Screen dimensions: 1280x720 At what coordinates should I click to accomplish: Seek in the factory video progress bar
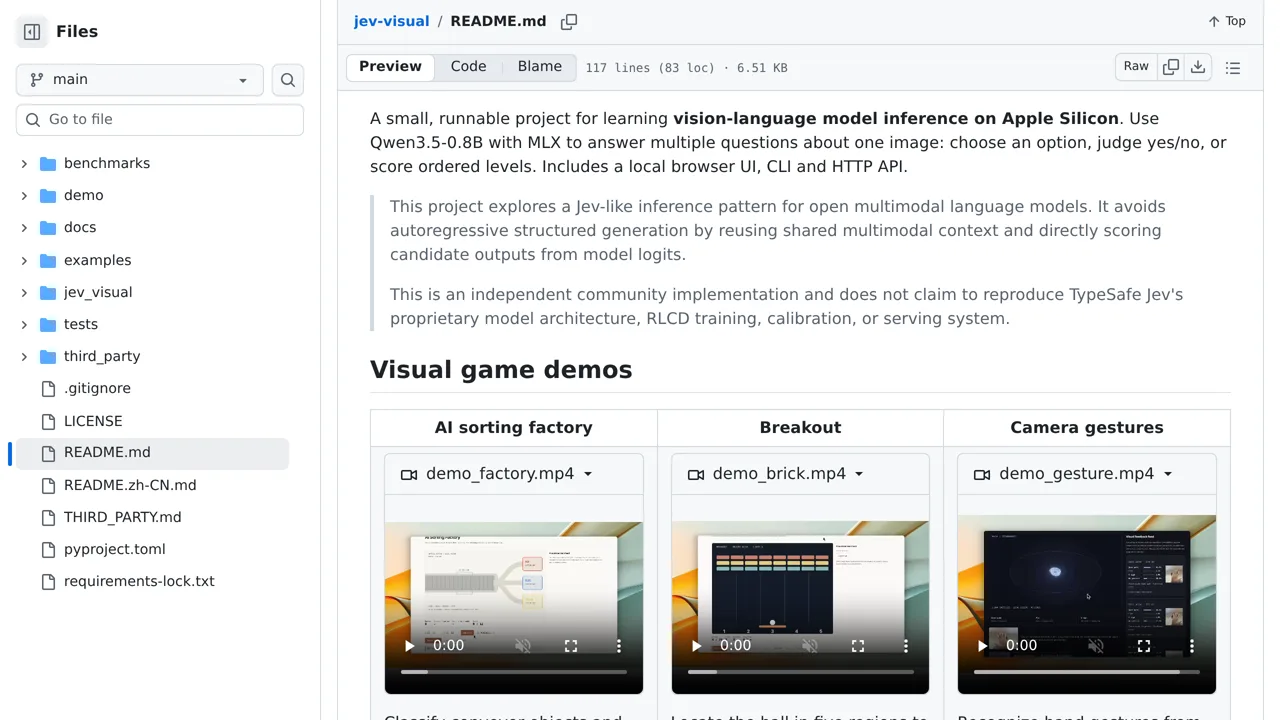(514, 672)
